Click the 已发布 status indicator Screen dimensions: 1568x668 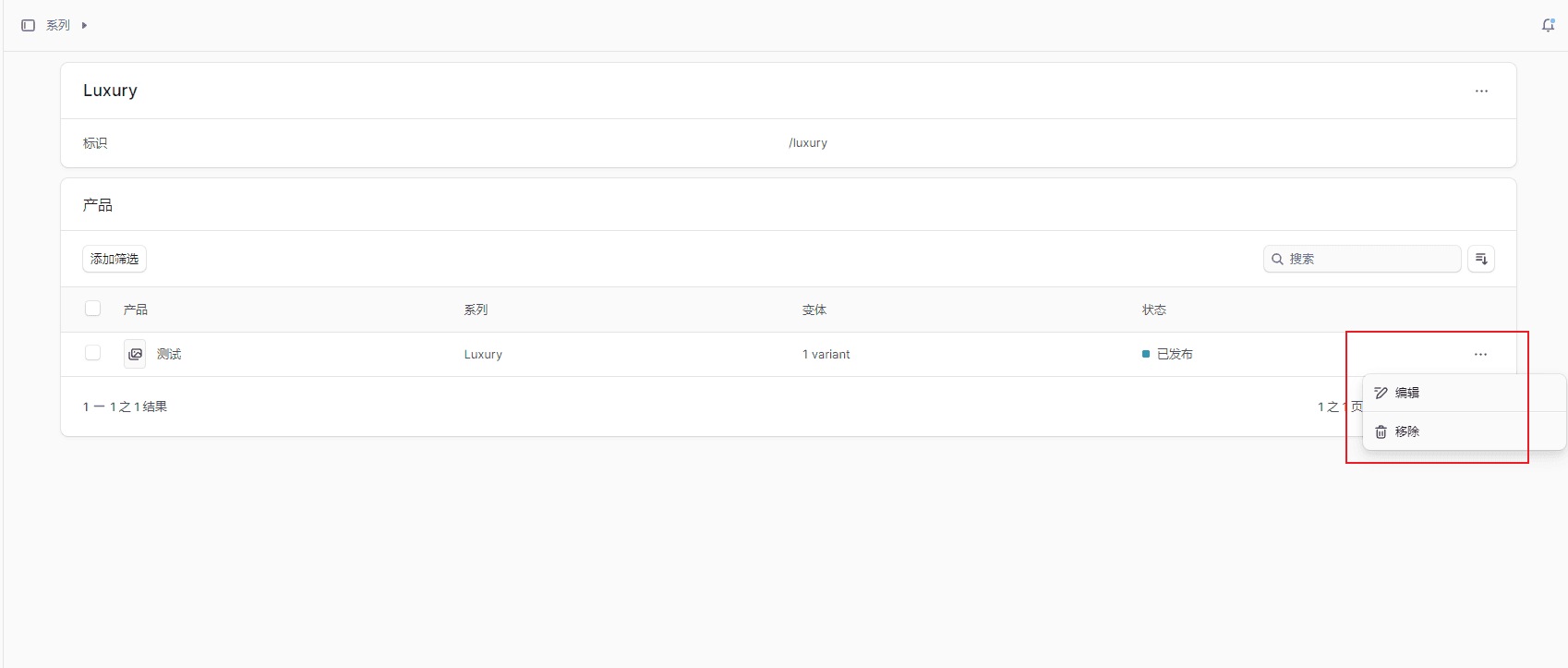[1168, 354]
